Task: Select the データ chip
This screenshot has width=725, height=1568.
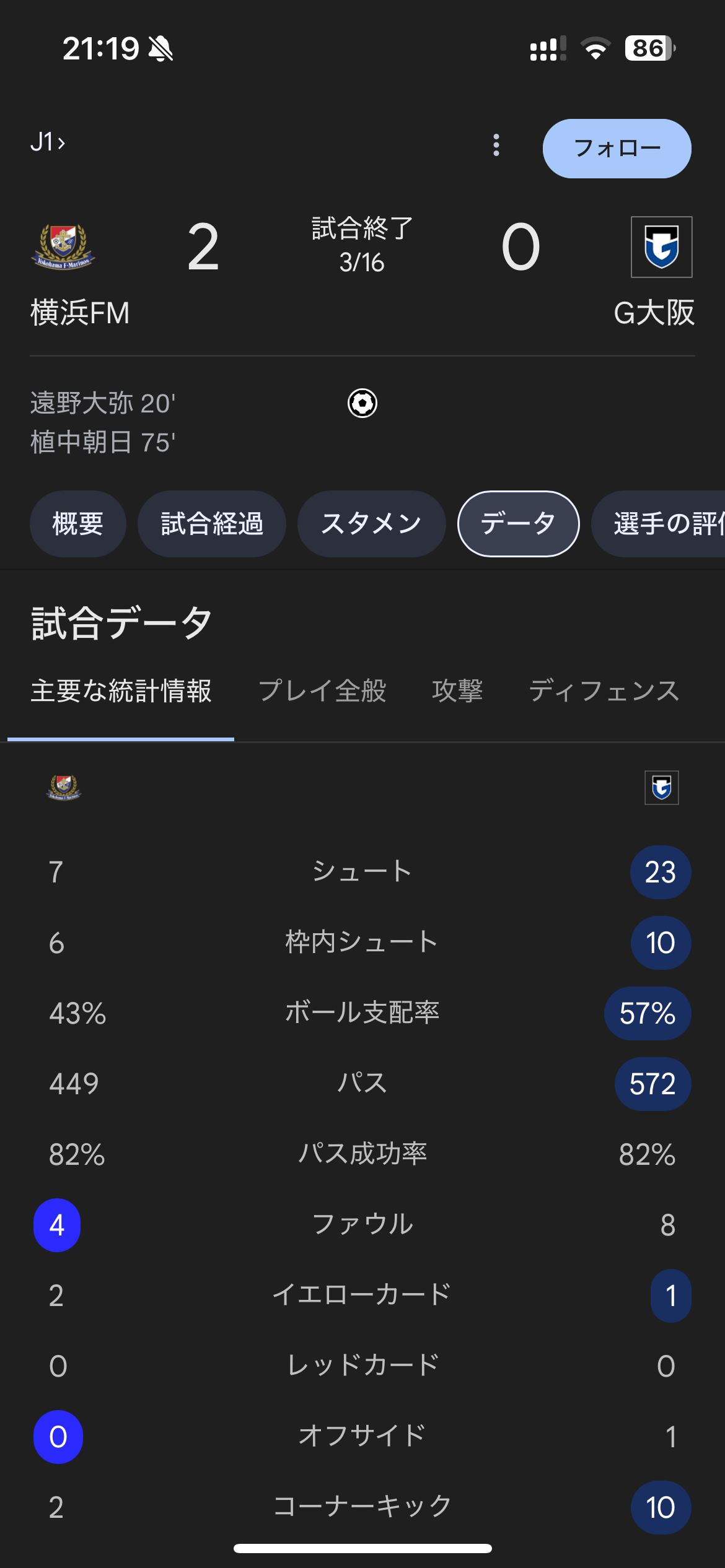Action: click(519, 524)
